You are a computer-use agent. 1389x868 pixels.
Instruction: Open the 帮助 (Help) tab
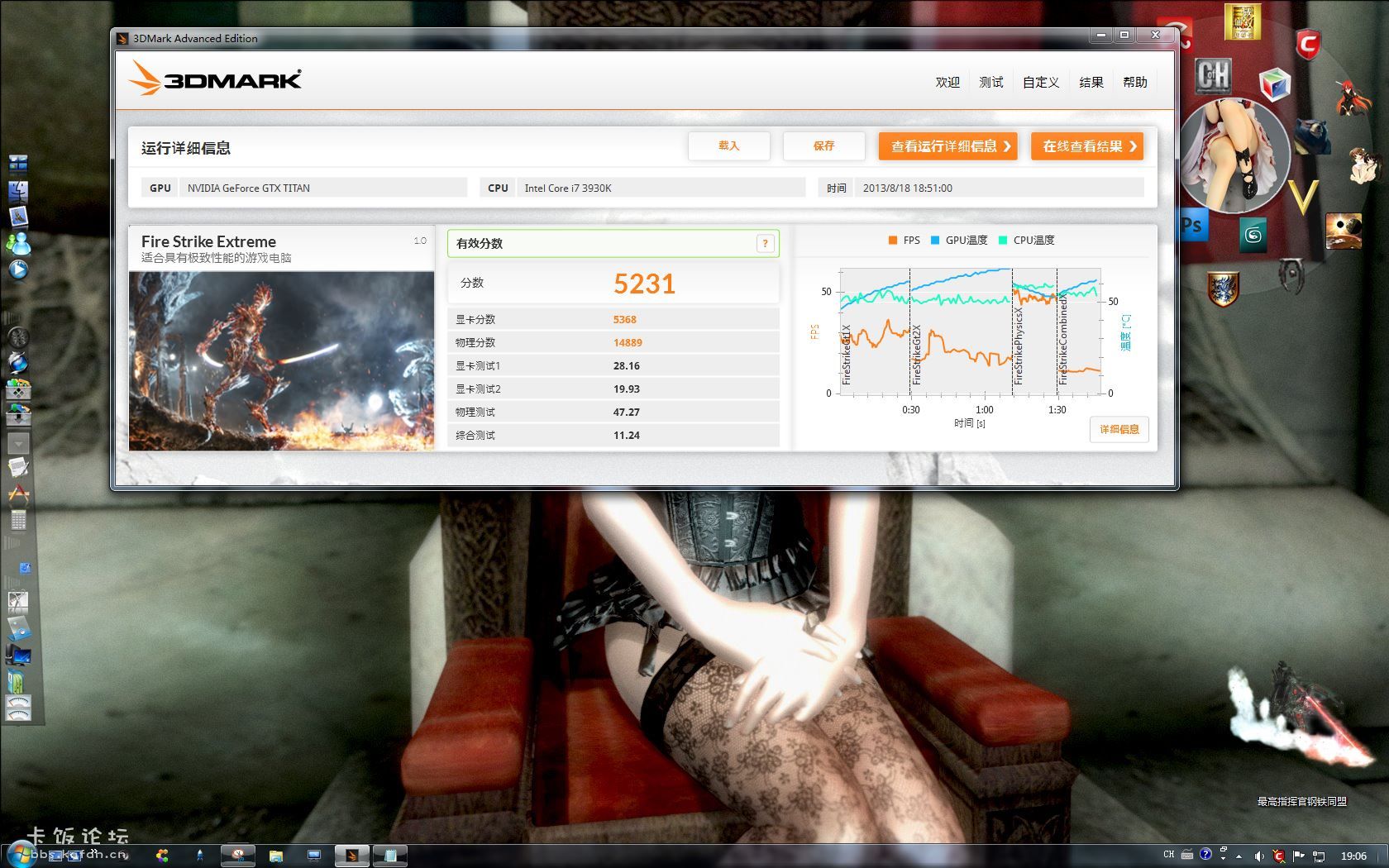1135,82
